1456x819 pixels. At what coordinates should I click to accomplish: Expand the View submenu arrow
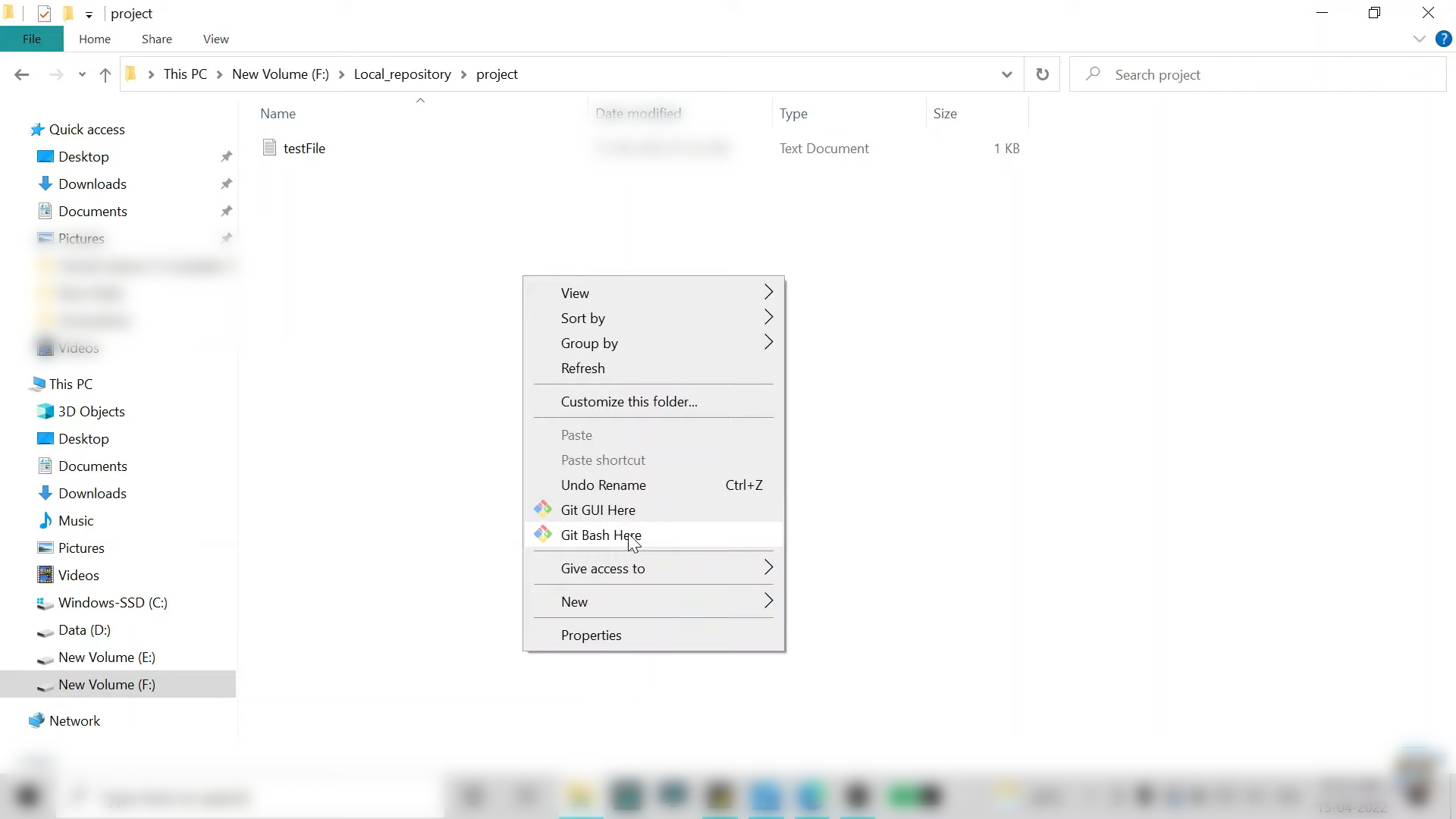tap(768, 292)
